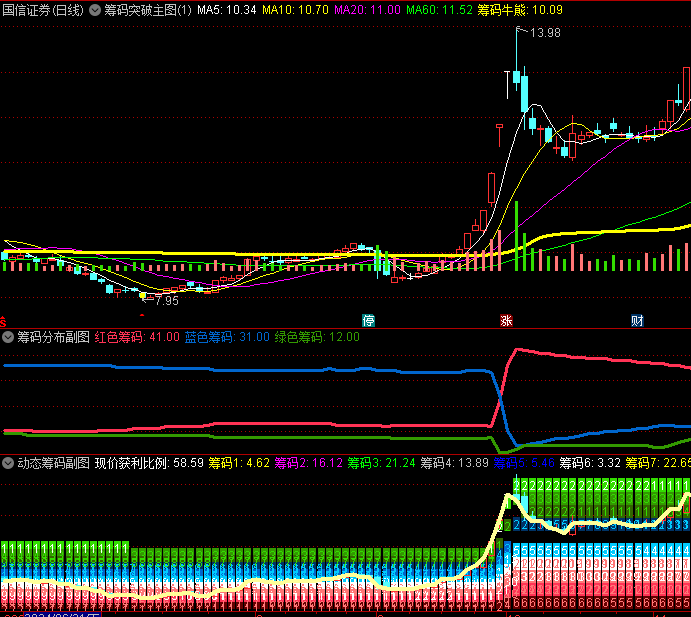The image size is (691, 617).
Task: Click the highlighted date label on time axis
Action: coord(62,615)
